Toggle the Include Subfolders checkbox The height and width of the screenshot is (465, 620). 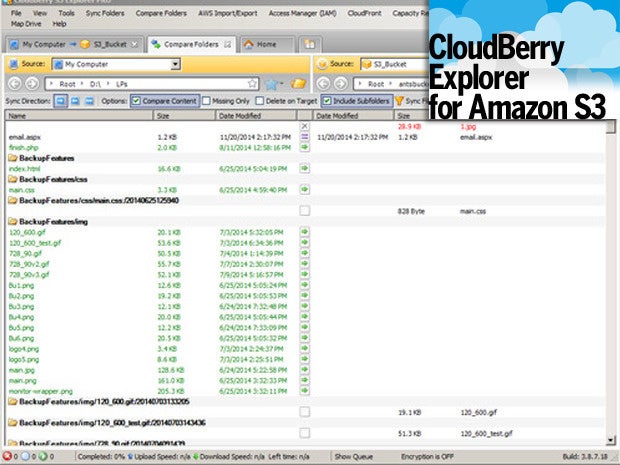coord(327,101)
